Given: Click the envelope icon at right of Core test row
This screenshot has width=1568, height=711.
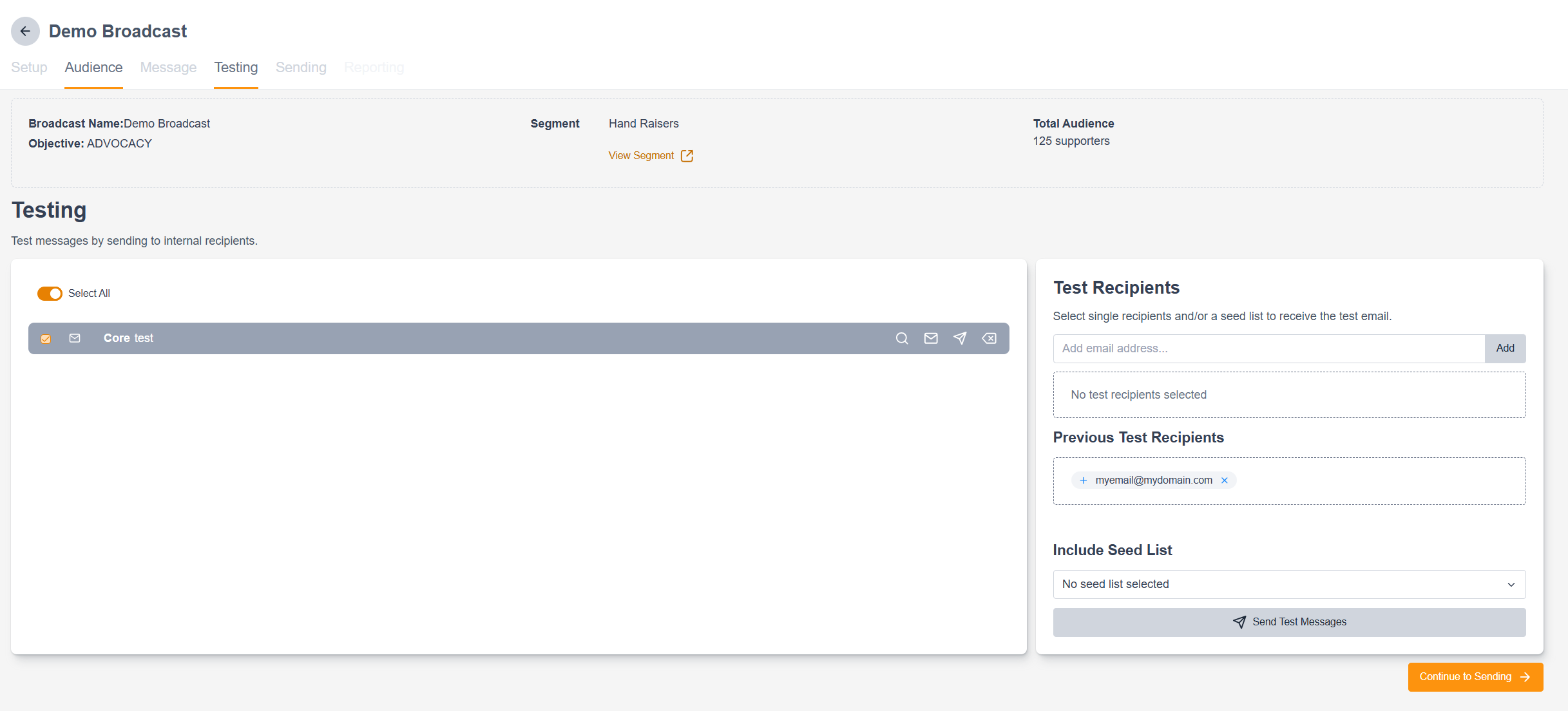Looking at the screenshot, I should point(931,338).
